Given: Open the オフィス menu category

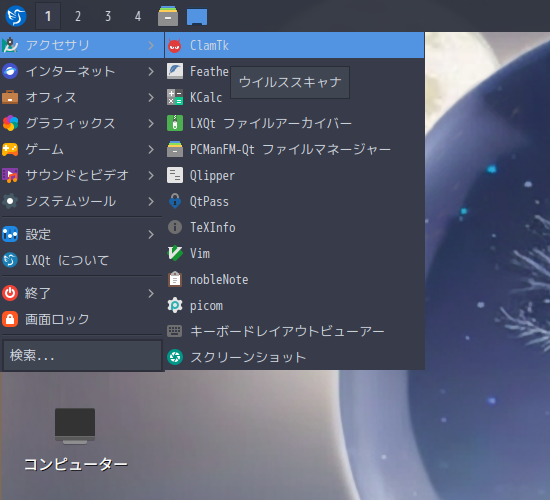Looking at the screenshot, I should (x=82, y=97).
